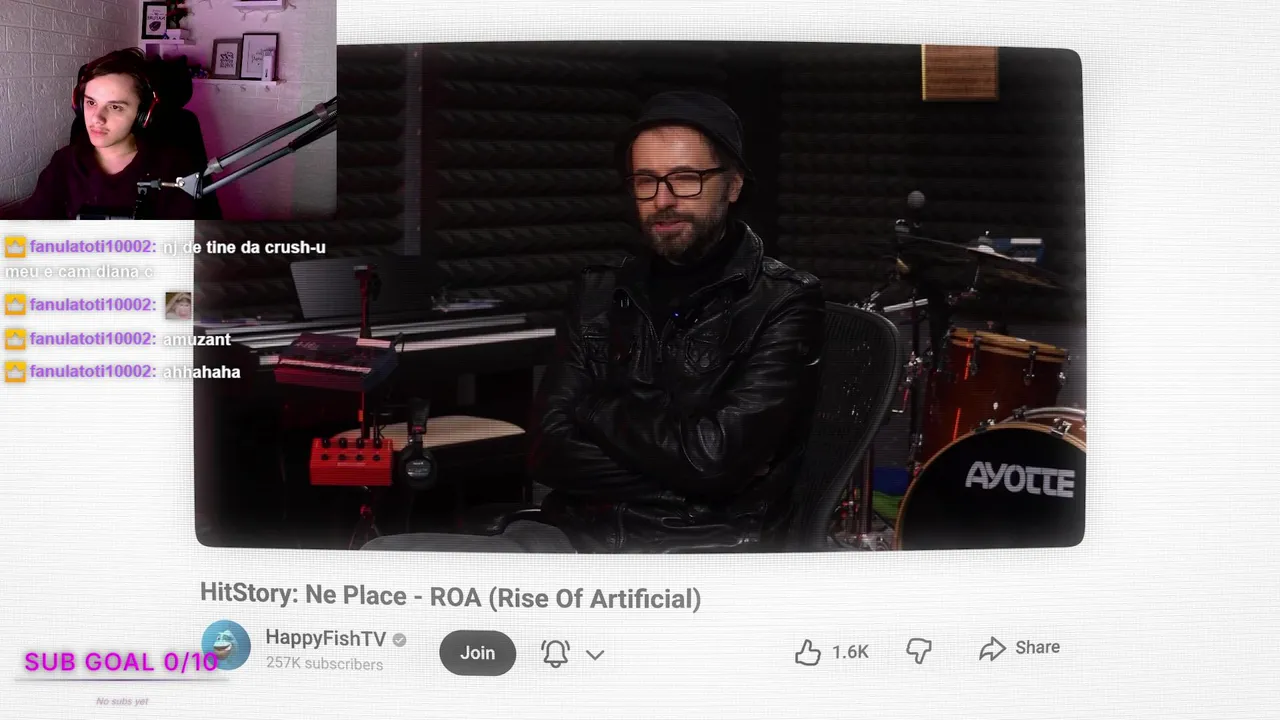Screen dimensions: 1280x720
Task: Click the verified badge beside HappyFishTV
Action: (x=399, y=640)
